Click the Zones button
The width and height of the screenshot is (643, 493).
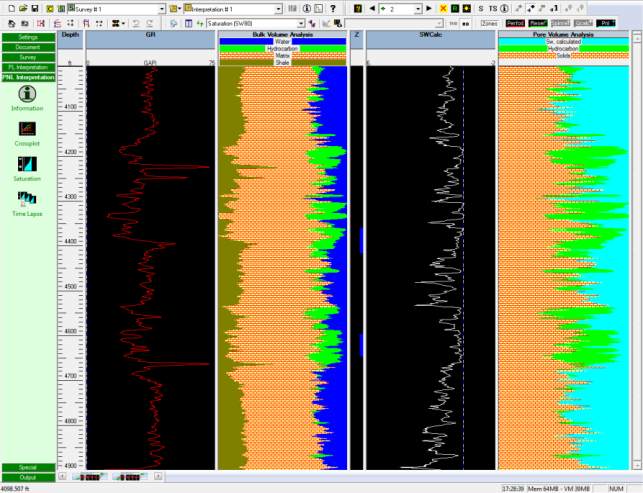(490, 24)
